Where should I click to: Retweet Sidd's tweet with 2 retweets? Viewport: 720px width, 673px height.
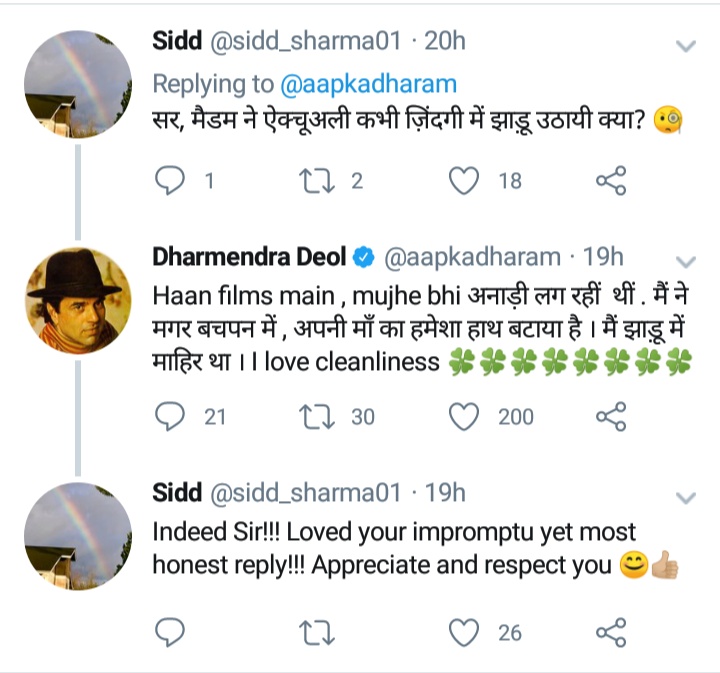point(319,181)
